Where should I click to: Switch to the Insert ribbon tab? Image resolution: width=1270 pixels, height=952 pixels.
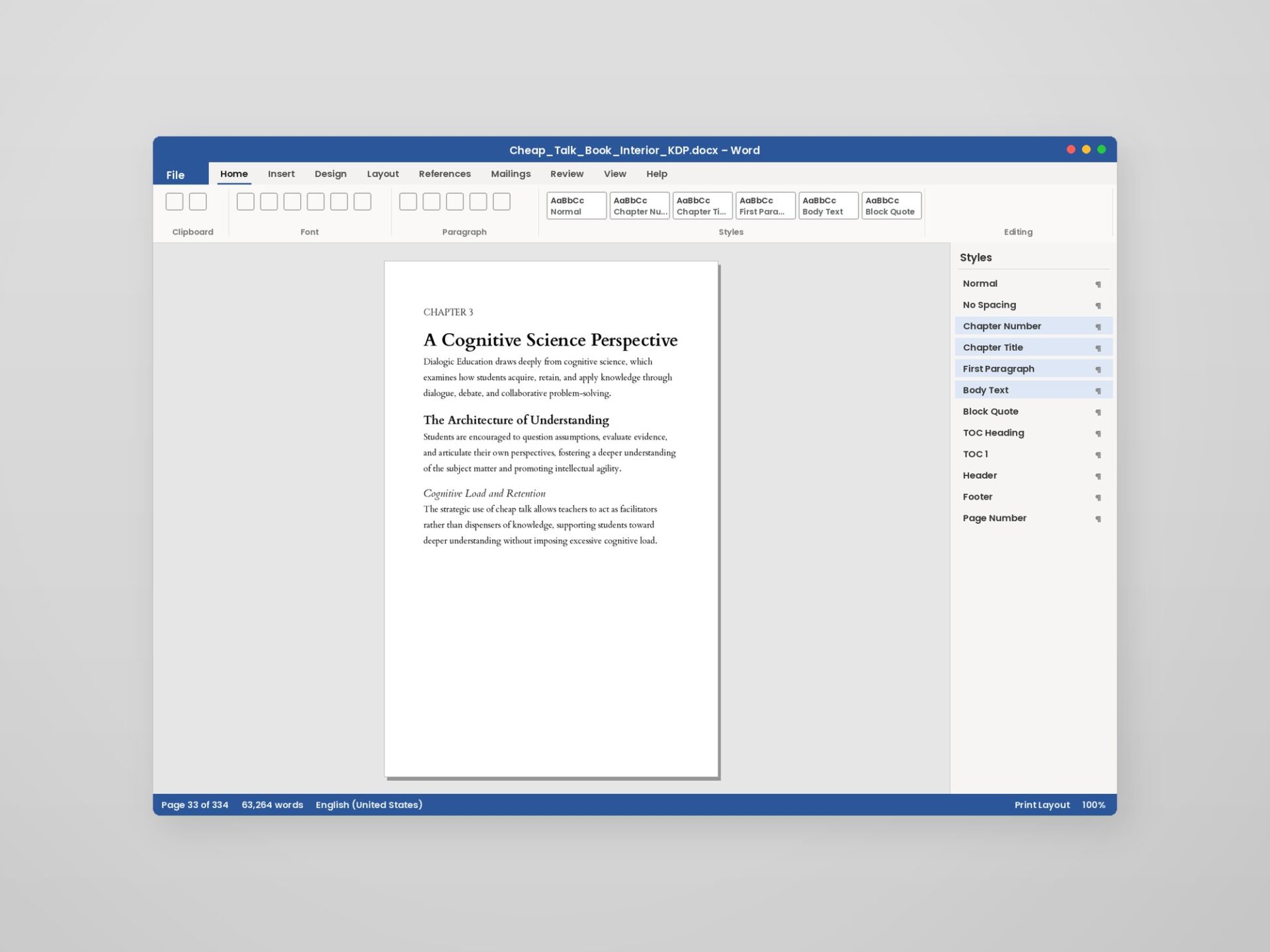pyautogui.click(x=281, y=174)
